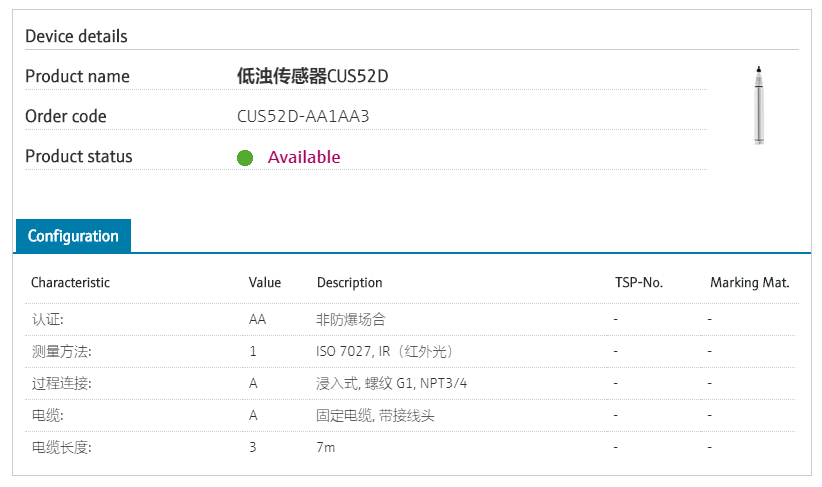Click the Device details heading
The width and height of the screenshot is (822, 487).
coord(76,36)
